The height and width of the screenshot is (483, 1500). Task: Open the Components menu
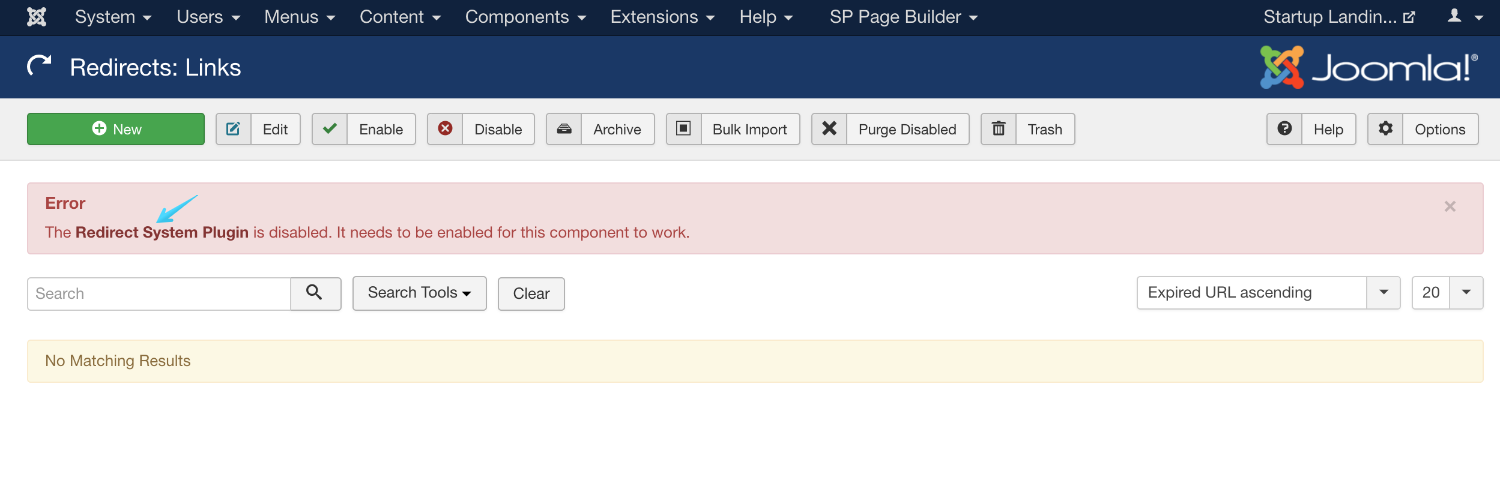[x=525, y=17]
